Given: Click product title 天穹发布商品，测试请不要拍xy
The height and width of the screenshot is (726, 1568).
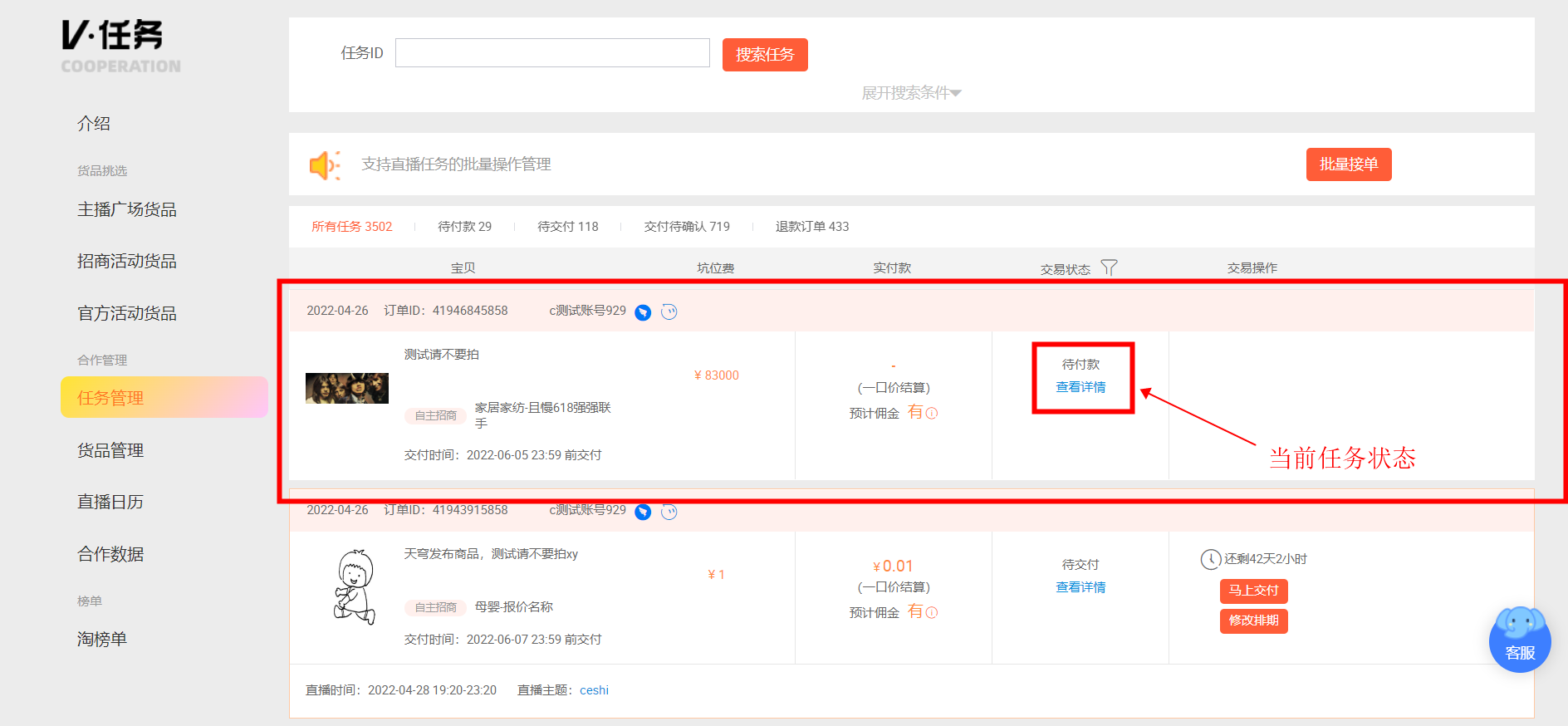Looking at the screenshot, I should click(x=491, y=554).
